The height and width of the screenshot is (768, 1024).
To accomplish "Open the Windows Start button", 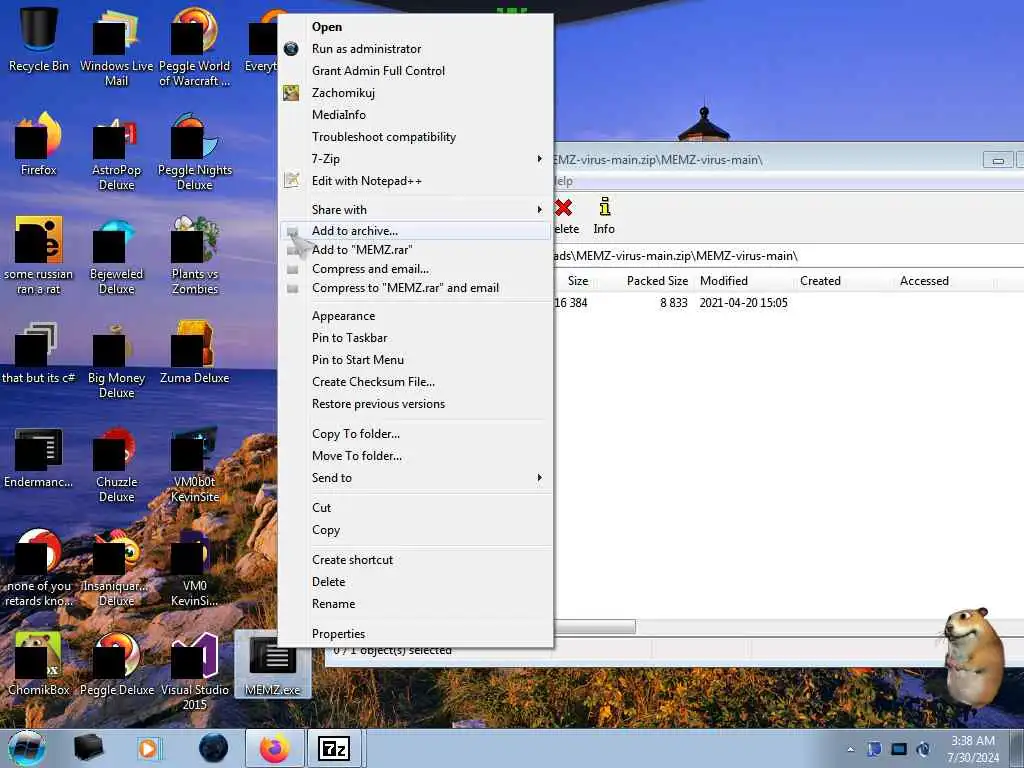I will tap(27, 748).
